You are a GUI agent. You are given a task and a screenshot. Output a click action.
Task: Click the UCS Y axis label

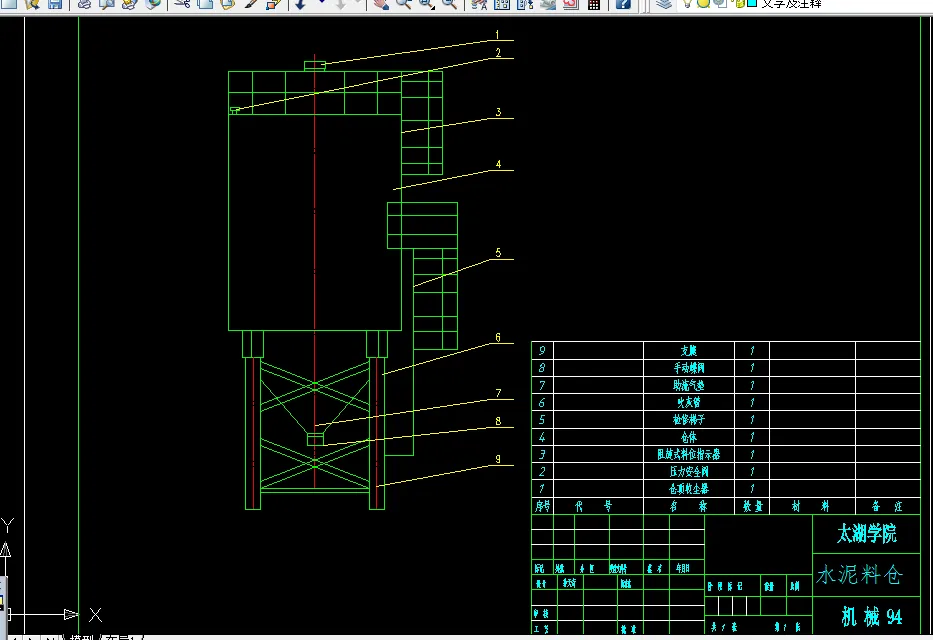pos(7,525)
